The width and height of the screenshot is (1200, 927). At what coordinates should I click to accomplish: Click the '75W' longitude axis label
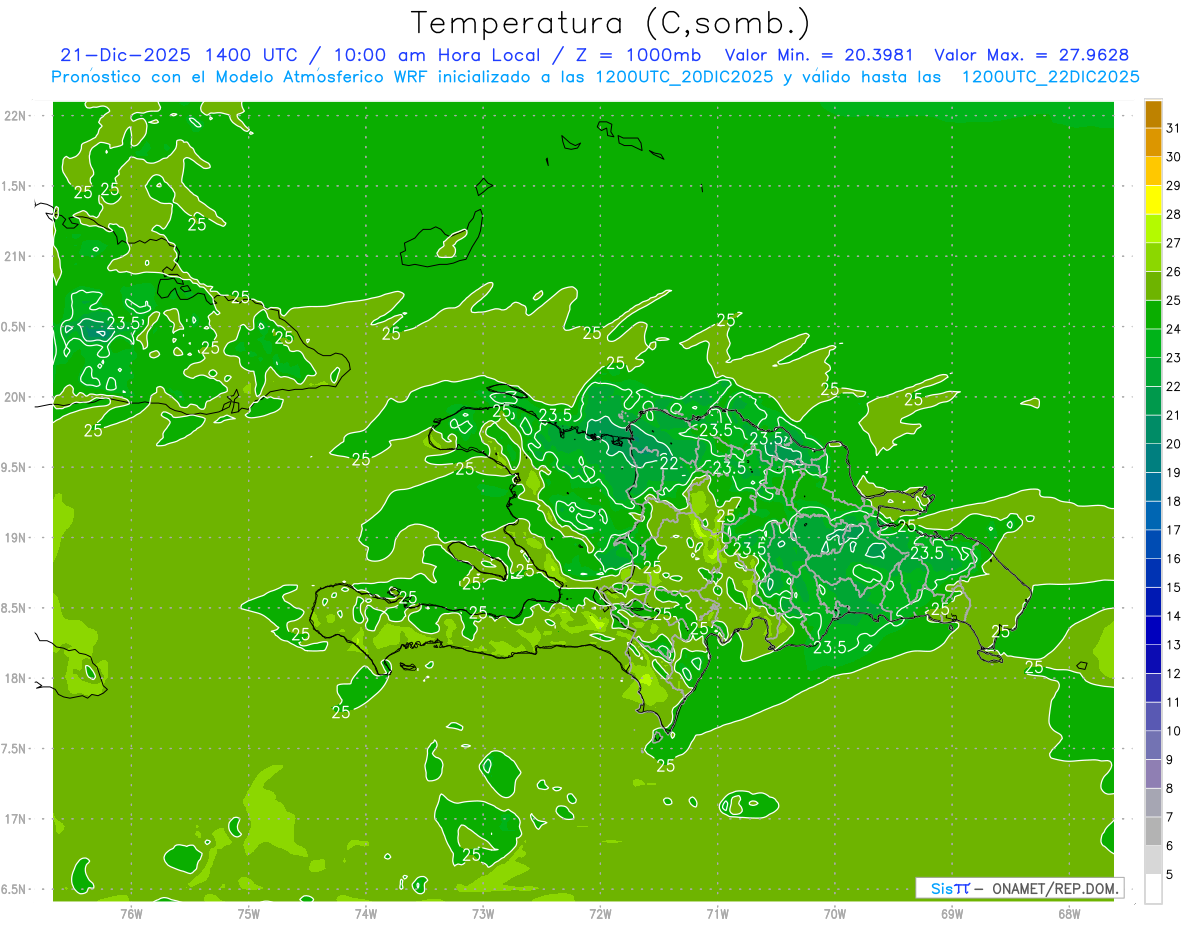click(x=248, y=913)
